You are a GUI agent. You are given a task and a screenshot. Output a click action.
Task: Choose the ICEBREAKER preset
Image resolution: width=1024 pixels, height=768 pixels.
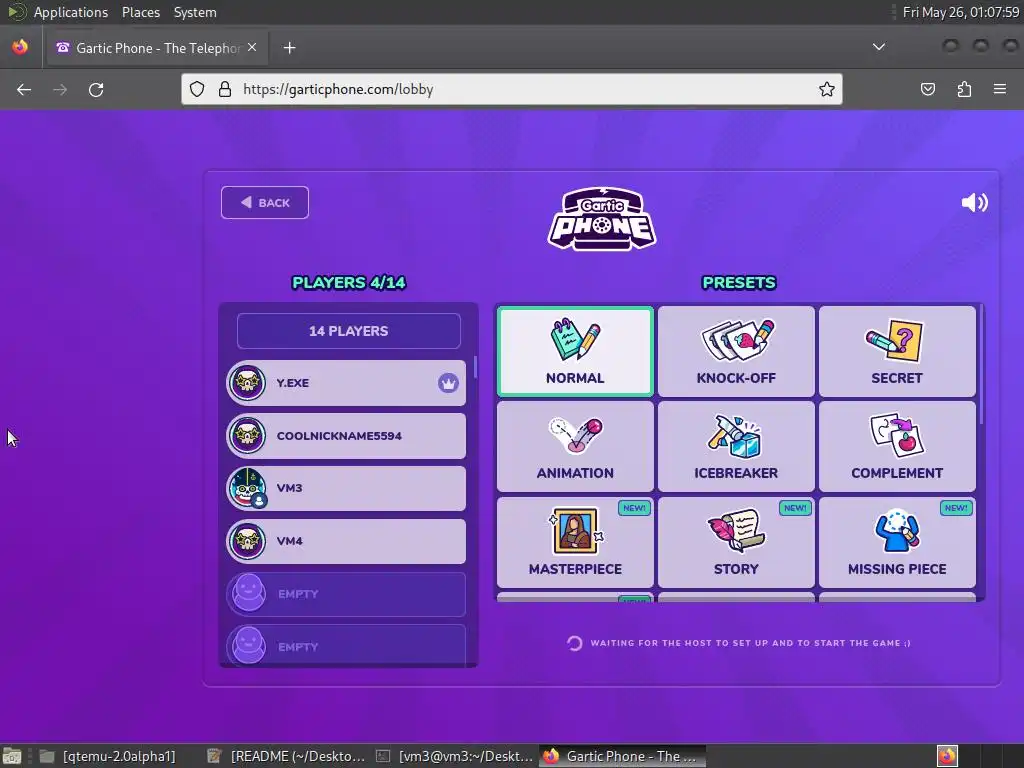736,447
